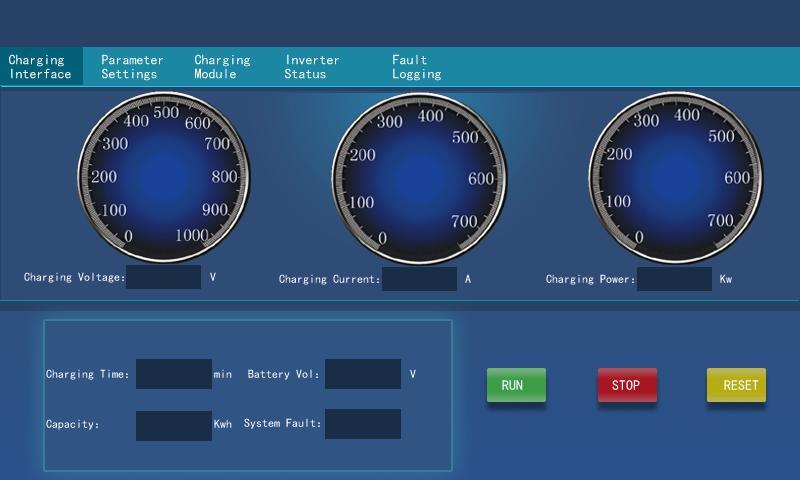Hit the yellow RESET button
Image resolution: width=800 pixels, height=480 pixels.
[x=736, y=385]
